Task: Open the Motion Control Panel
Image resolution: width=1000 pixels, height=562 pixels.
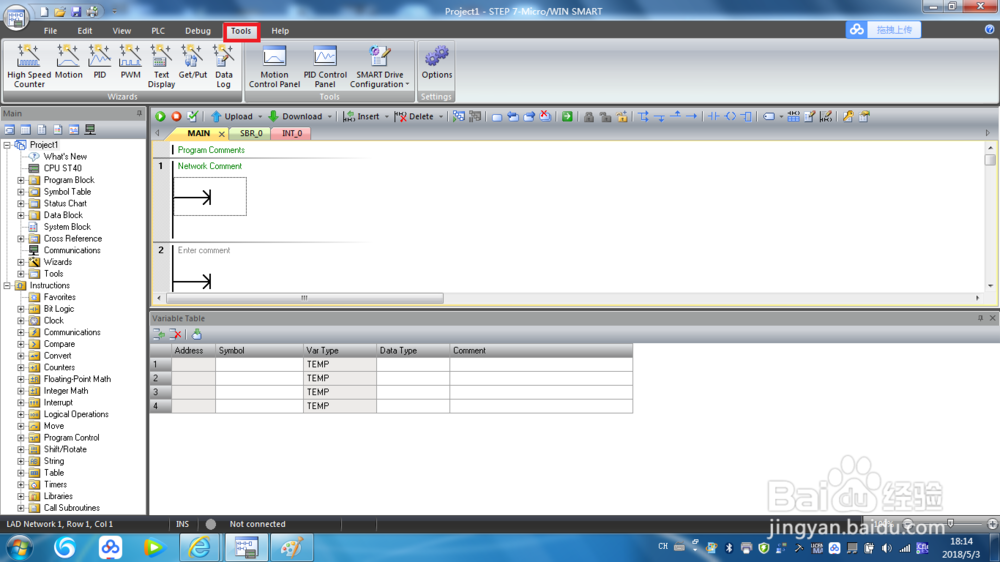Action: [x=274, y=66]
